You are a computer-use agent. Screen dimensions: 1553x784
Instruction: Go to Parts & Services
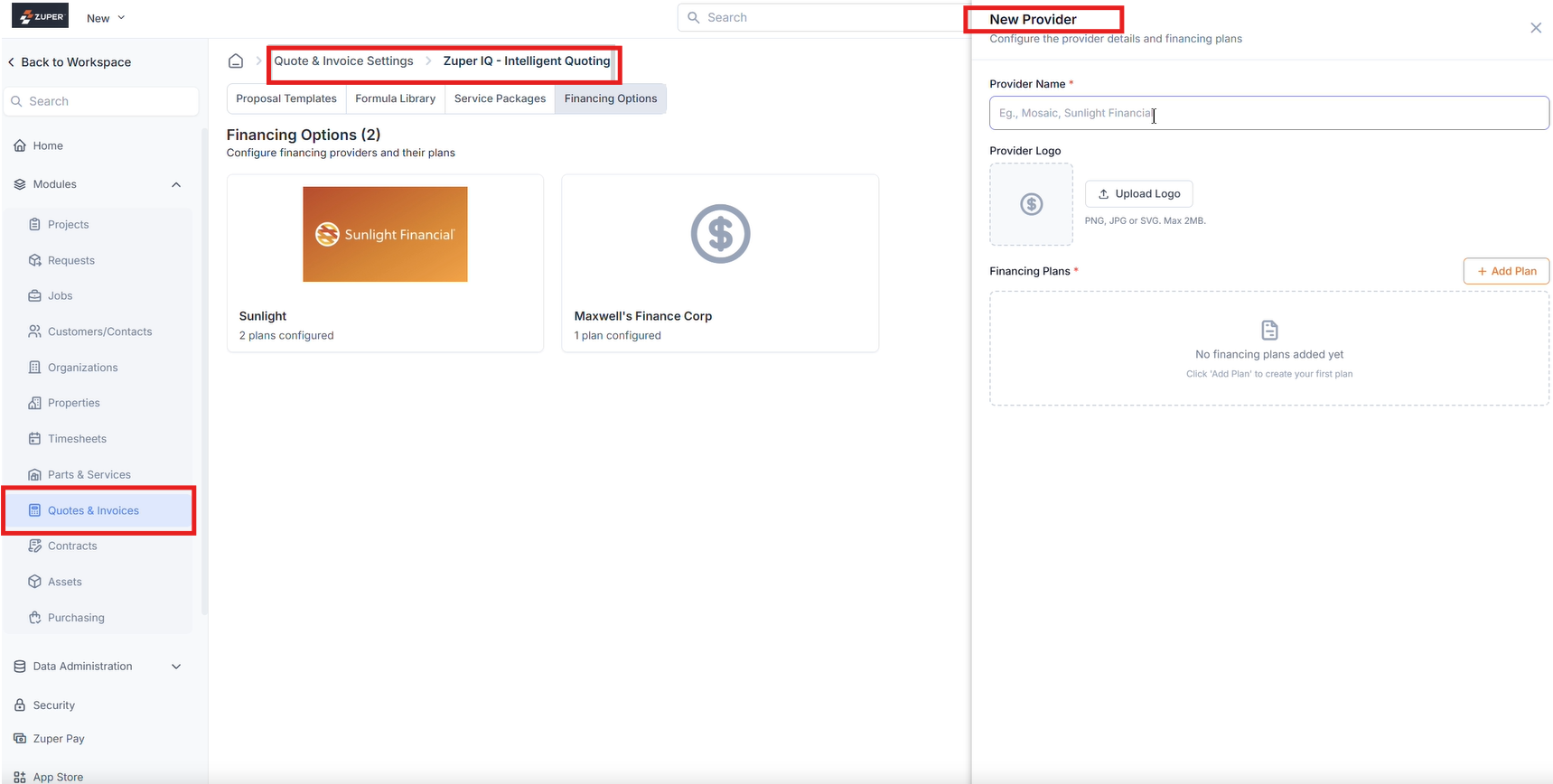point(89,474)
